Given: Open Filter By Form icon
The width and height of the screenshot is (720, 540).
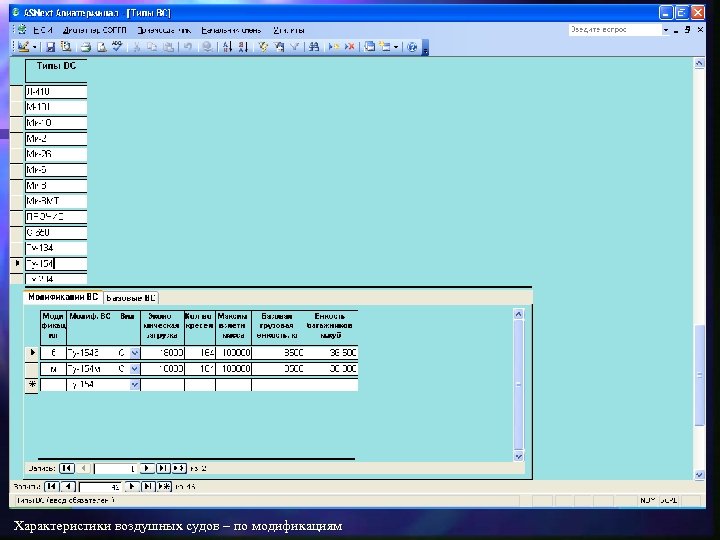Looking at the screenshot, I should coord(279,47).
